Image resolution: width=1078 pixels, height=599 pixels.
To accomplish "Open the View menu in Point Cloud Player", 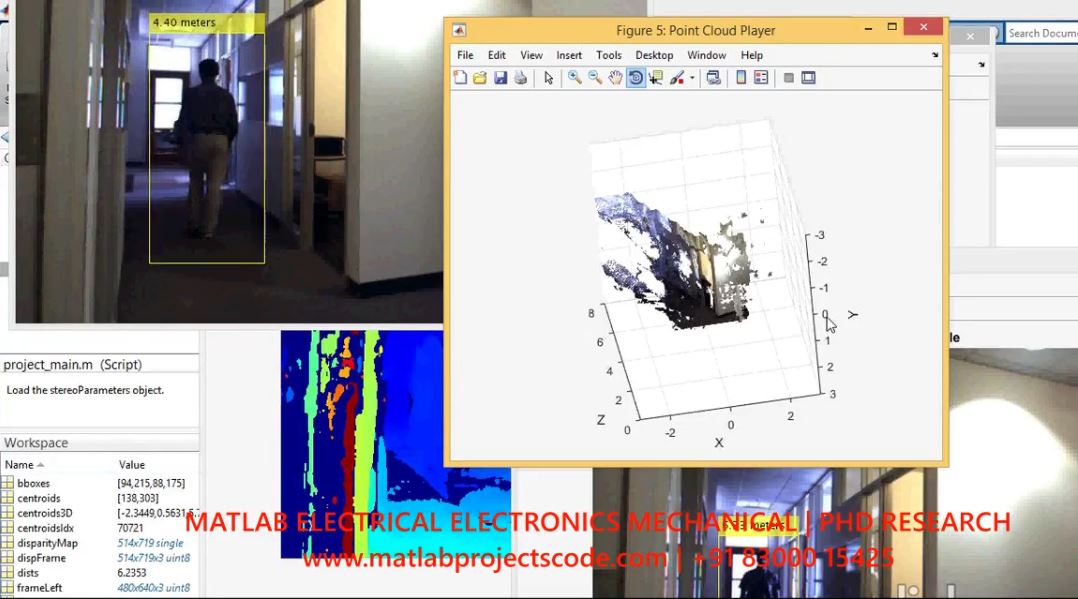I will click(x=531, y=55).
